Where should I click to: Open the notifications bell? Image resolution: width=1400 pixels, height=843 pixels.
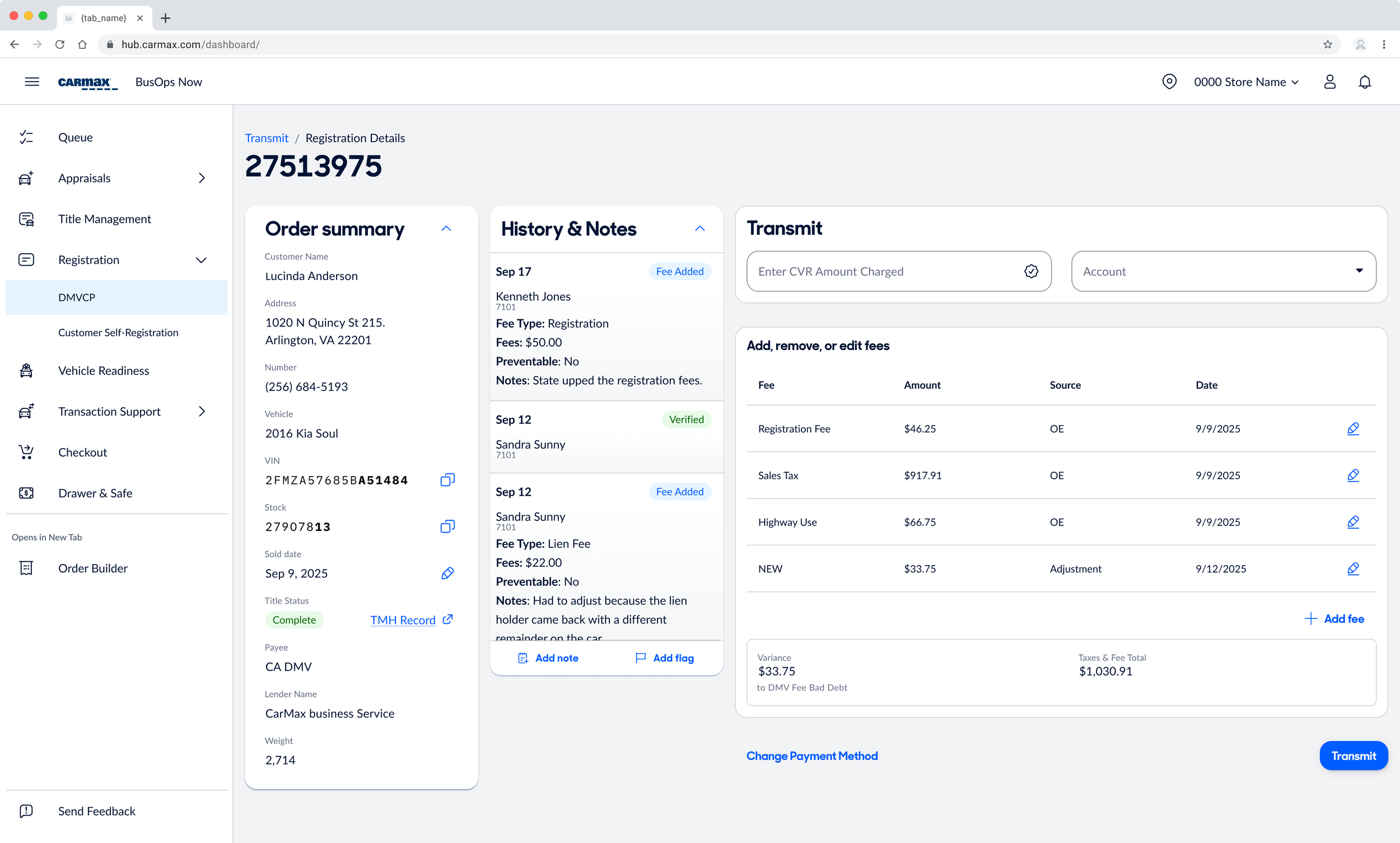(1364, 82)
